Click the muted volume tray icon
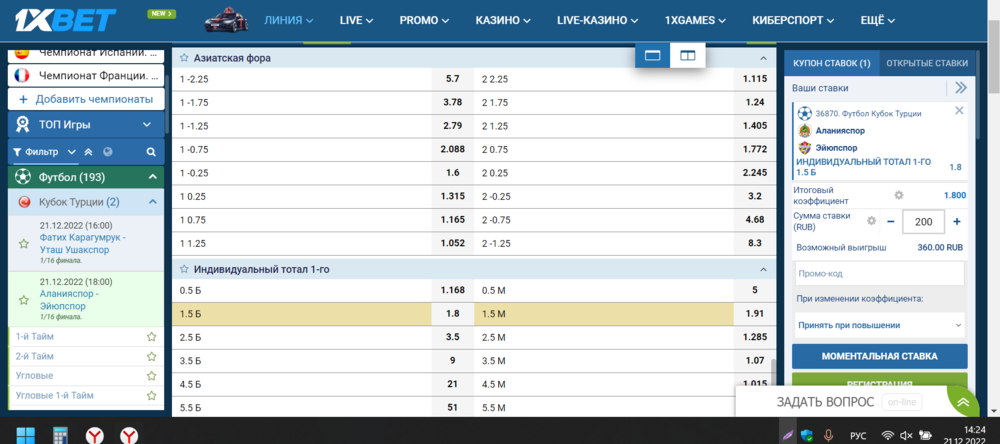The height and width of the screenshot is (444, 1000). click(x=906, y=436)
